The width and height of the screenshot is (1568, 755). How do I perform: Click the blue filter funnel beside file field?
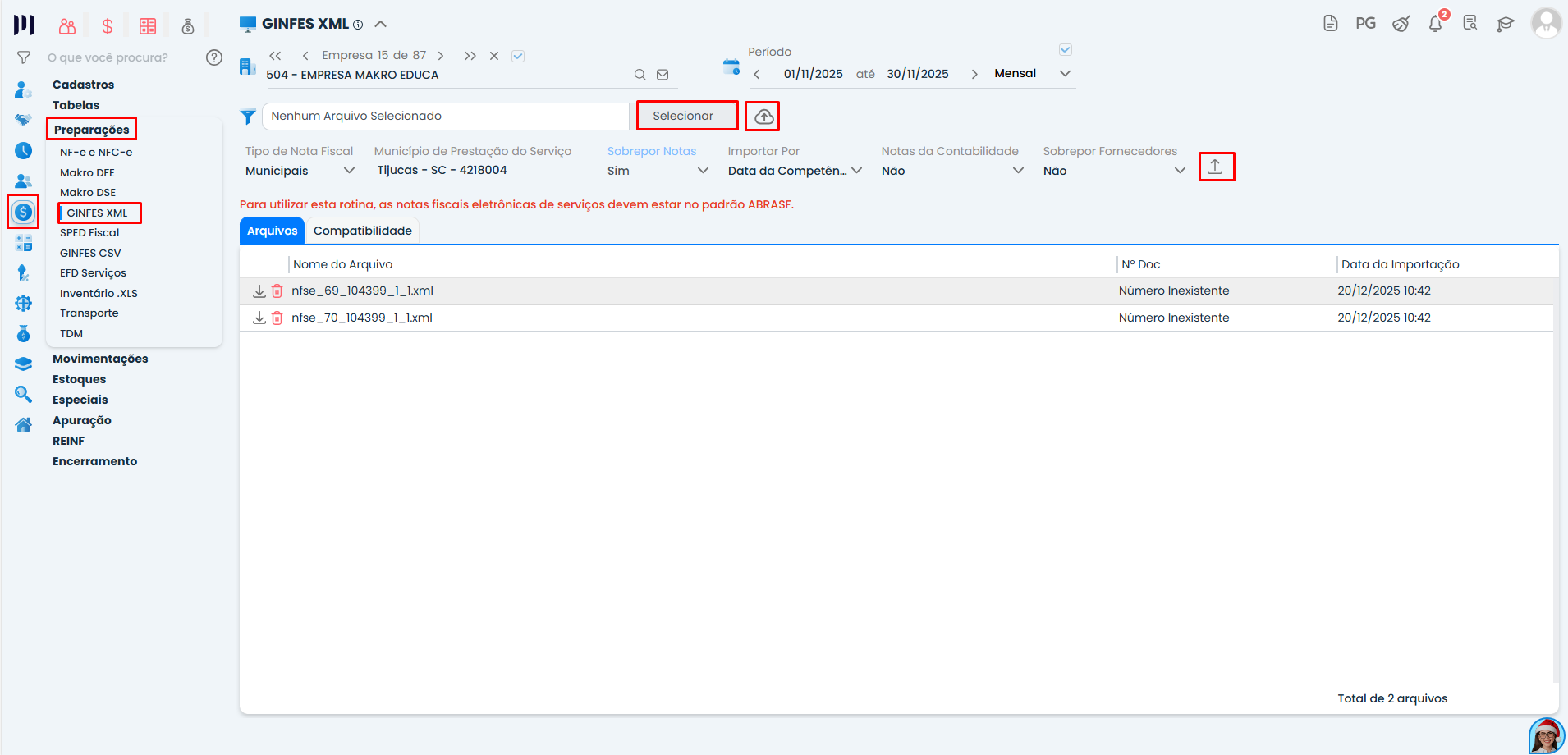coord(248,117)
